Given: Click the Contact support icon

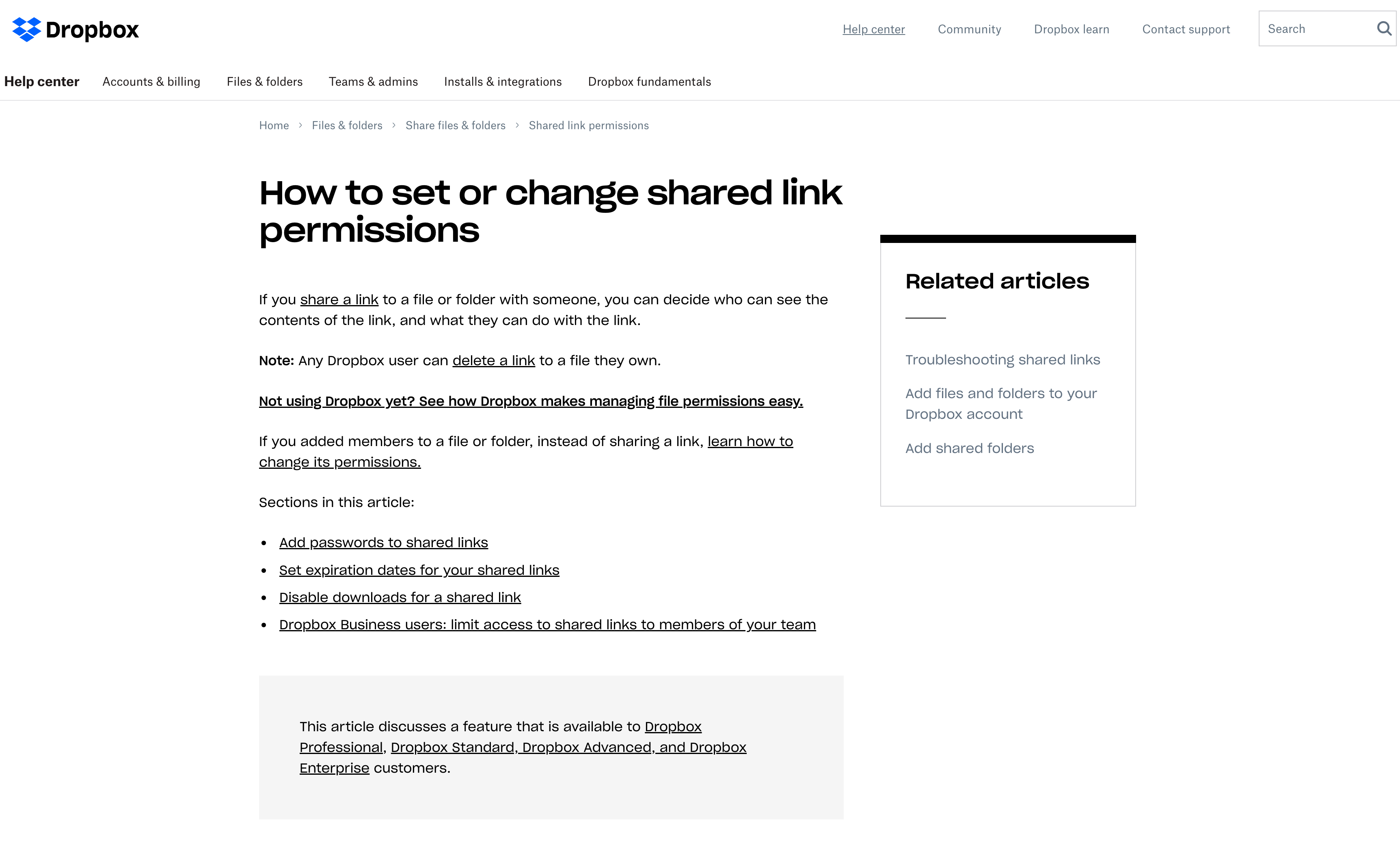Looking at the screenshot, I should 1186,29.
